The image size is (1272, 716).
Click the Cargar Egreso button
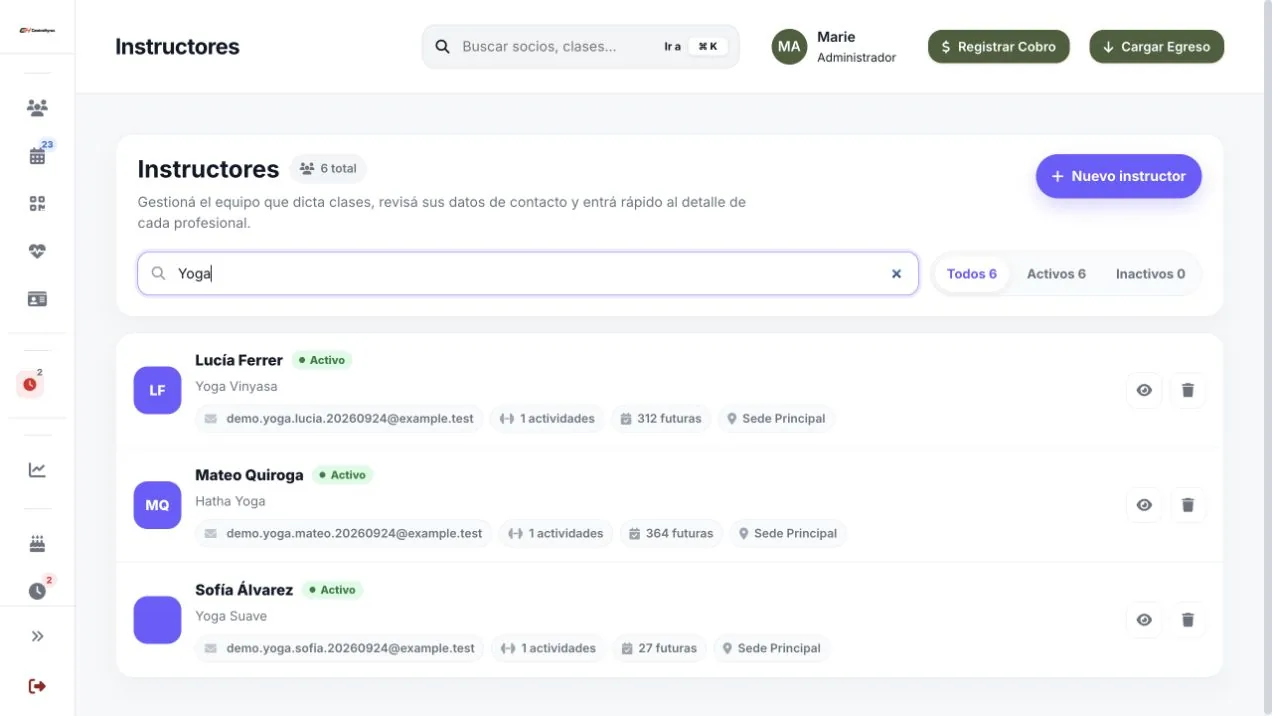pyautogui.click(x=1156, y=47)
